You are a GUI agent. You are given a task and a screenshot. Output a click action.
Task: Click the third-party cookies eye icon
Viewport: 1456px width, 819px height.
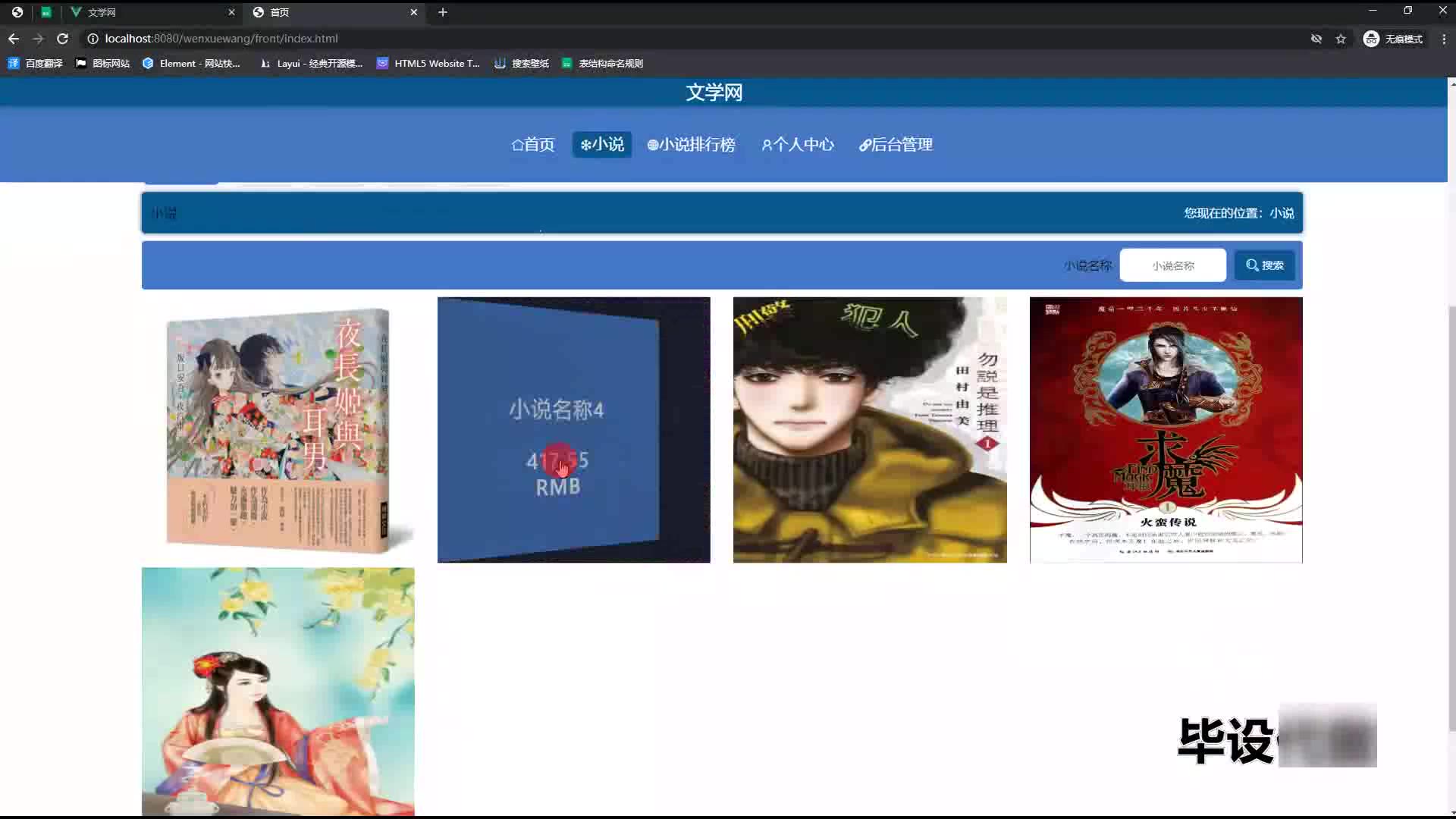point(1316,39)
